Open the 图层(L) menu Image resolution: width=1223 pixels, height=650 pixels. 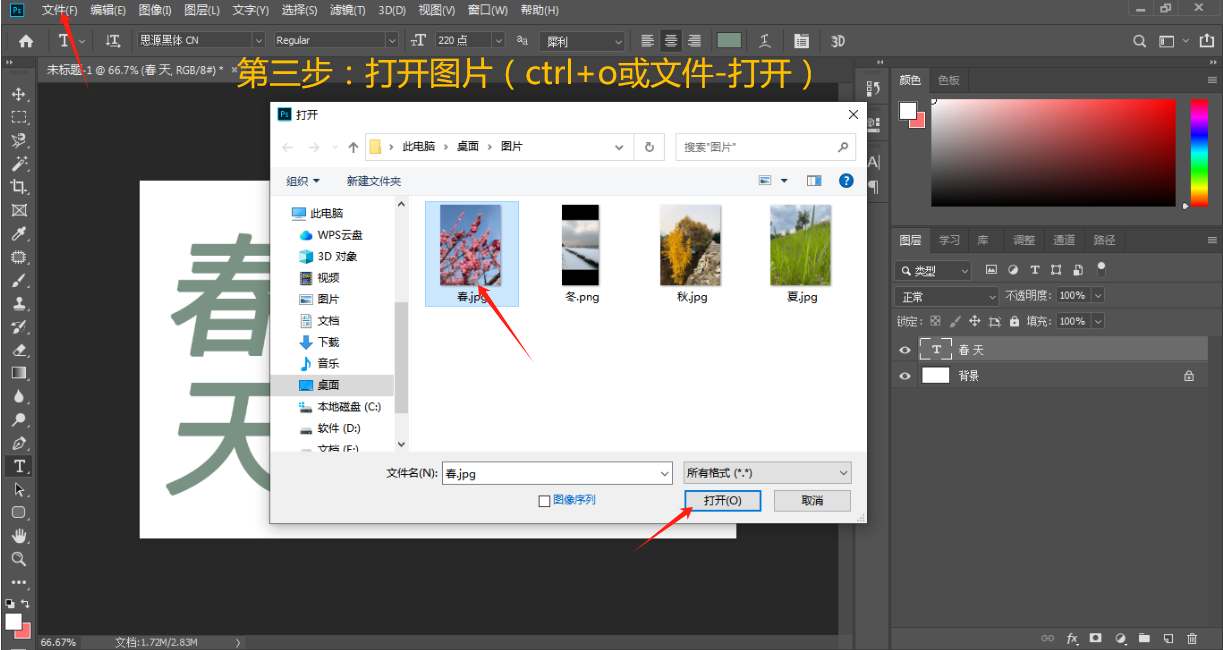(x=203, y=10)
